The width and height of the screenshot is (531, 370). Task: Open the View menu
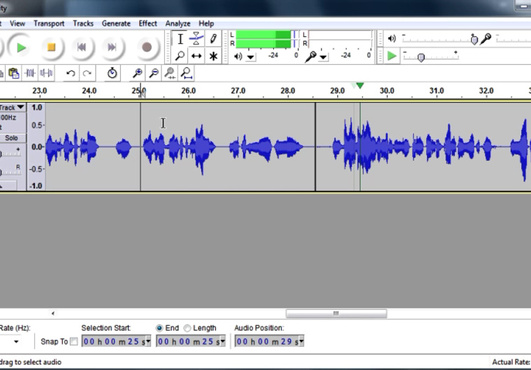(17, 23)
